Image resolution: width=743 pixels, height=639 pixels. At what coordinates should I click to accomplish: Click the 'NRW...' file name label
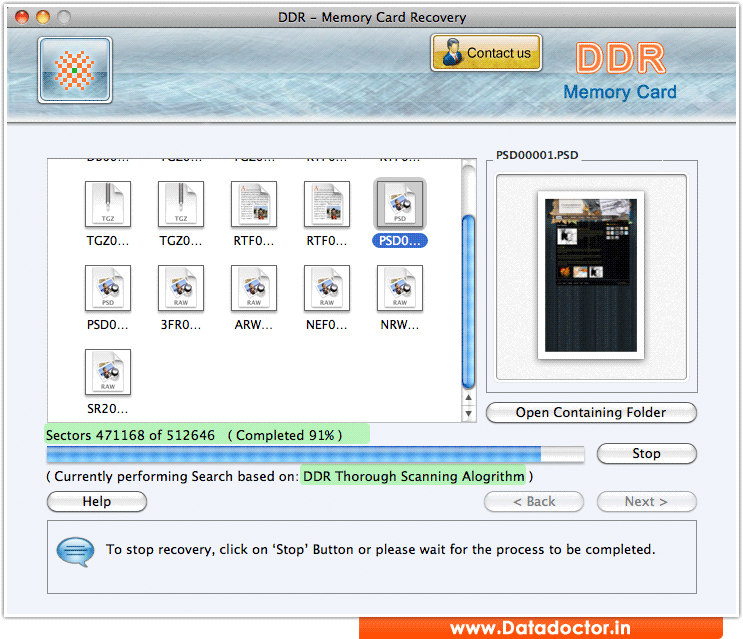(x=399, y=324)
